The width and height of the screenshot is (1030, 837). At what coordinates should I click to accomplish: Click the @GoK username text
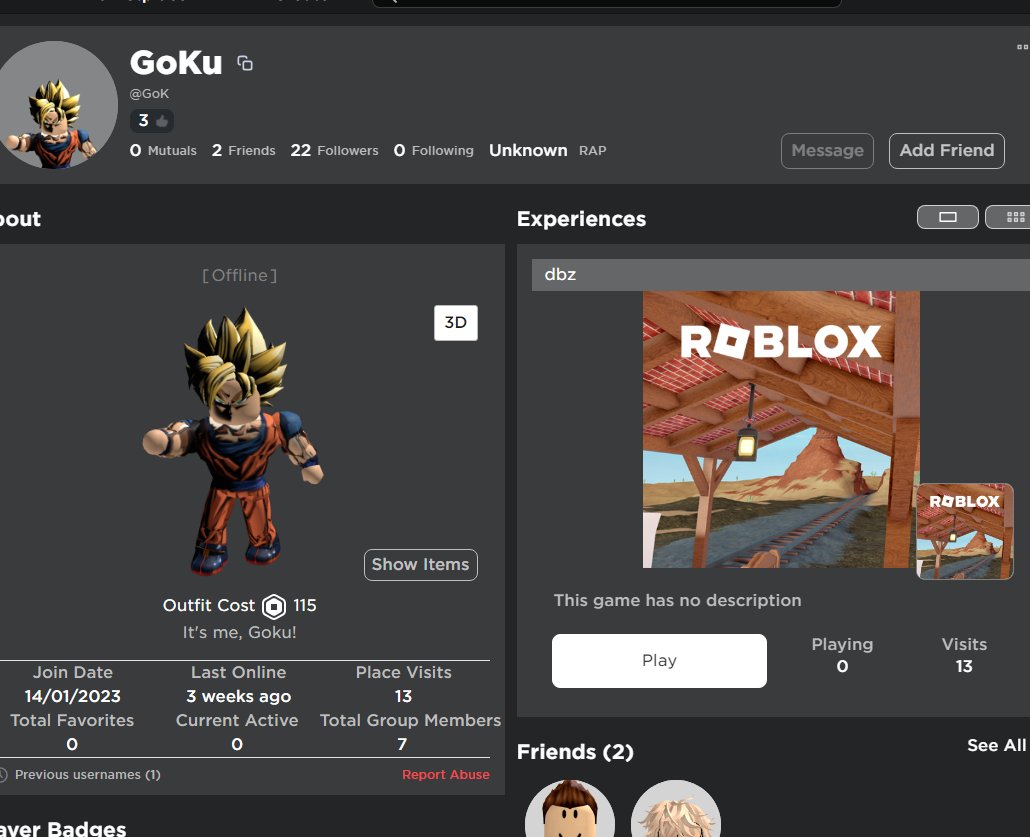coord(149,94)
